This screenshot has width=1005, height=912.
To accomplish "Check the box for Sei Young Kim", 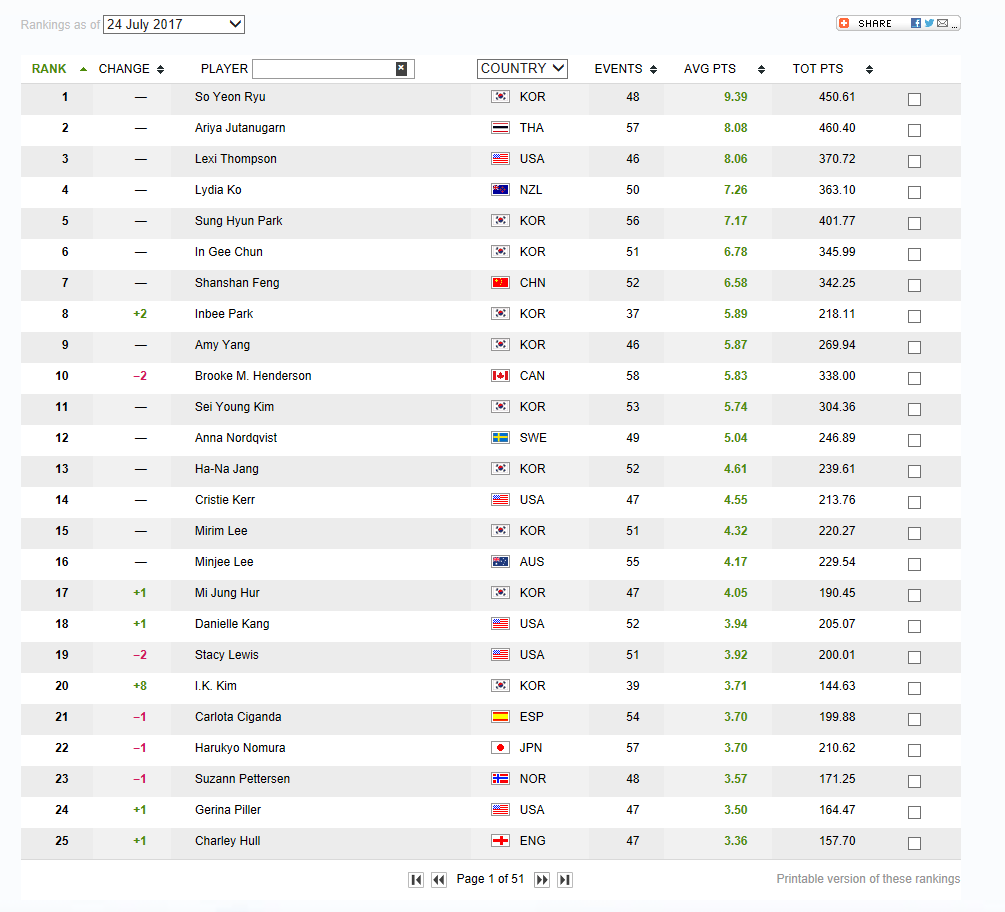I will click(x=915, y=409).
